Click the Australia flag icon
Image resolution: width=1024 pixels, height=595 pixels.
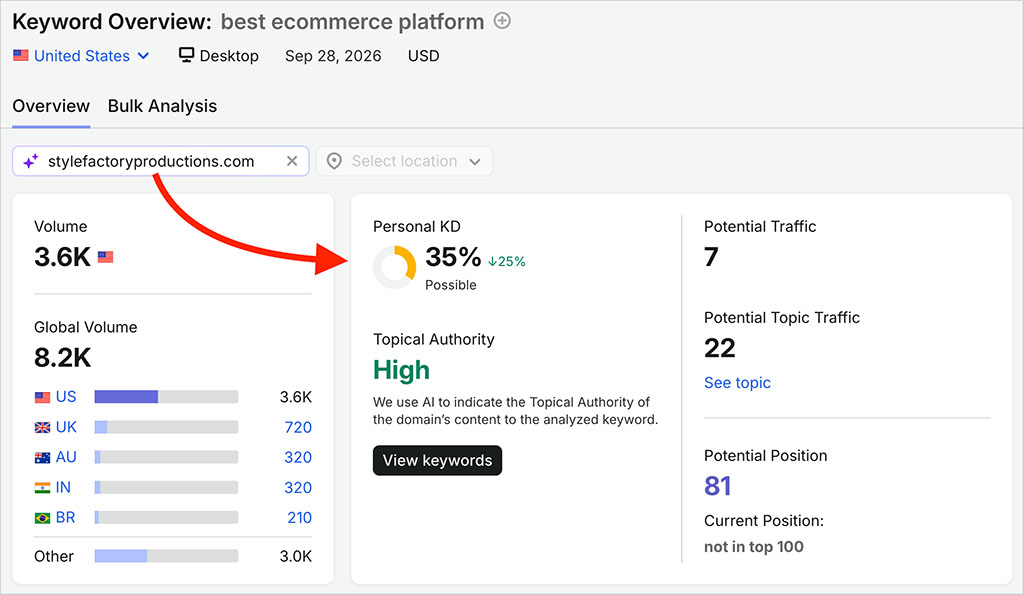[42, 457]
